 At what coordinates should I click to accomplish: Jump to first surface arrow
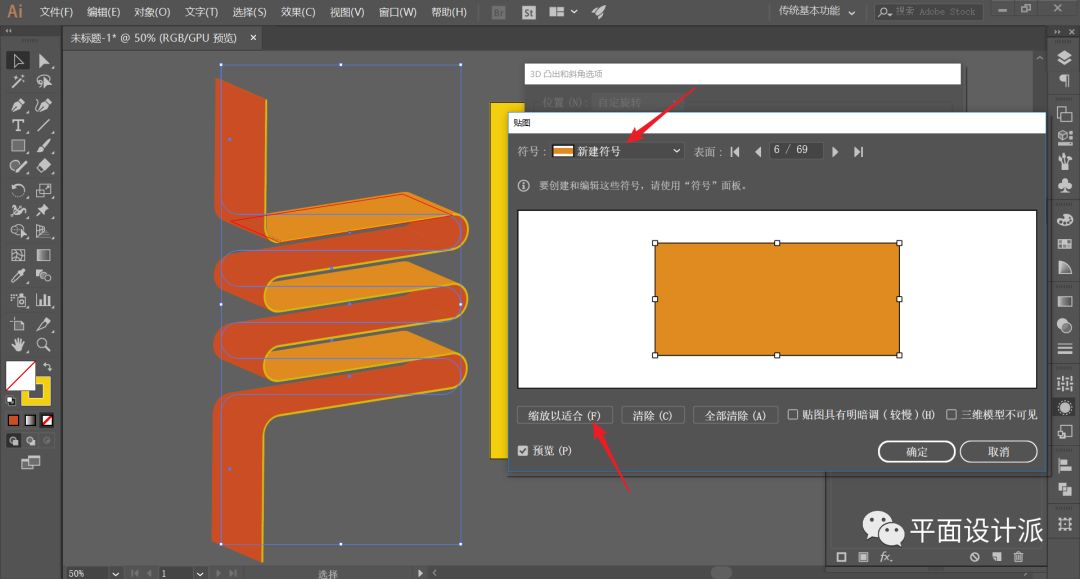[735, 151]
